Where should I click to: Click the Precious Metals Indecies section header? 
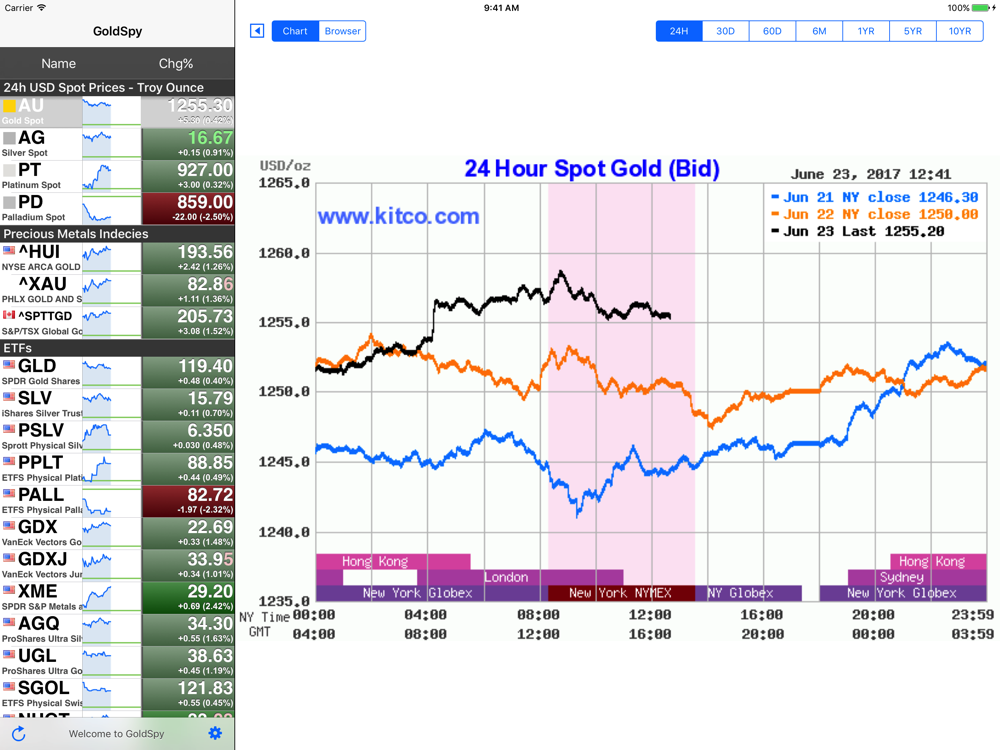(x=117, y=233)
